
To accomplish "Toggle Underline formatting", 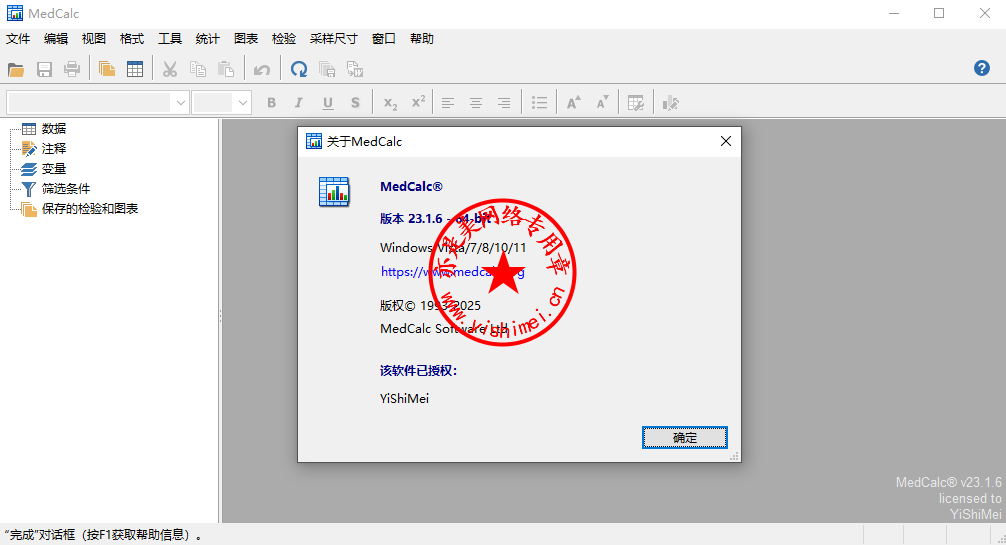I will [x=328, y=103].
